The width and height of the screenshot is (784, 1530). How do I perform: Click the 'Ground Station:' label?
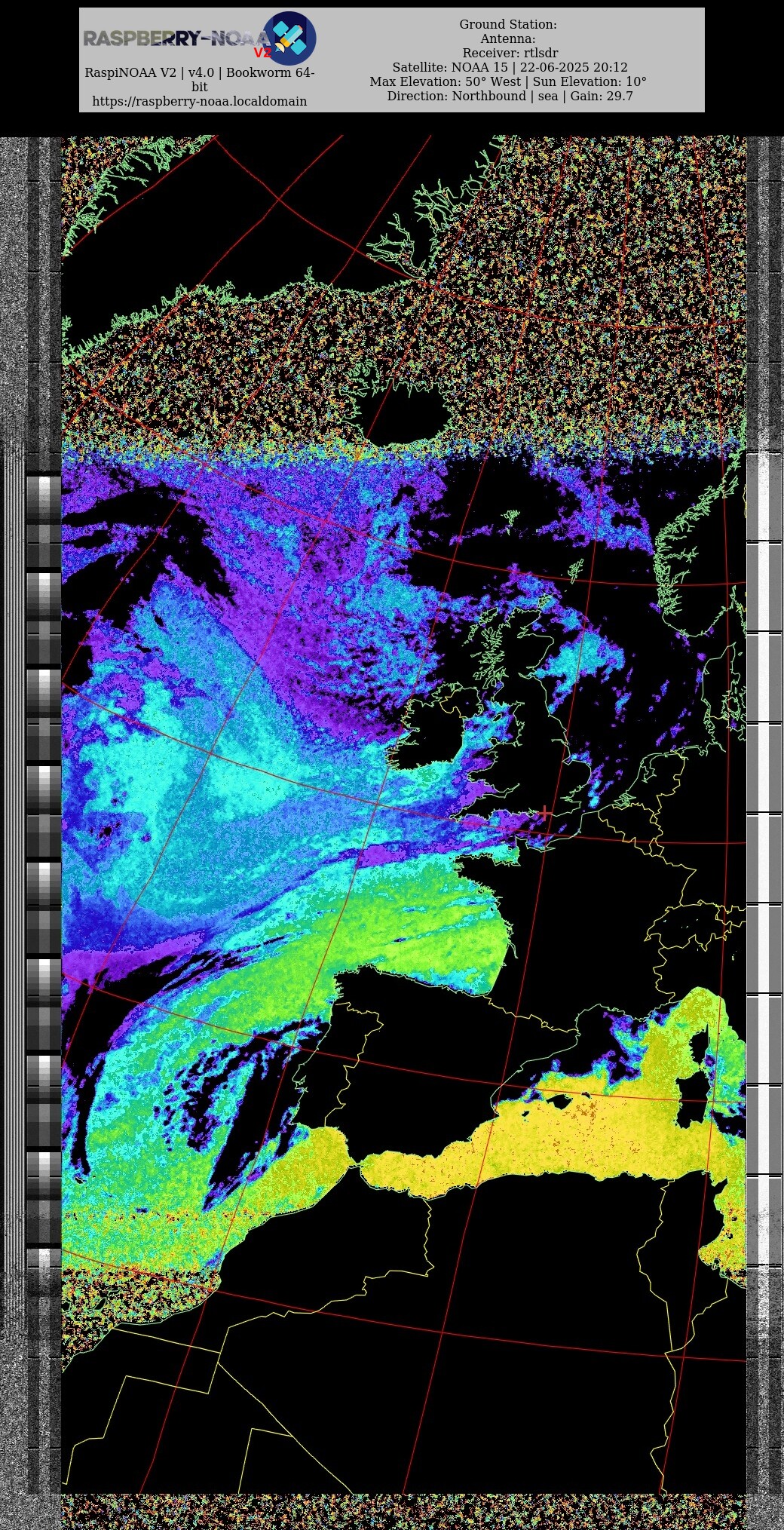[x=508, y=24]
